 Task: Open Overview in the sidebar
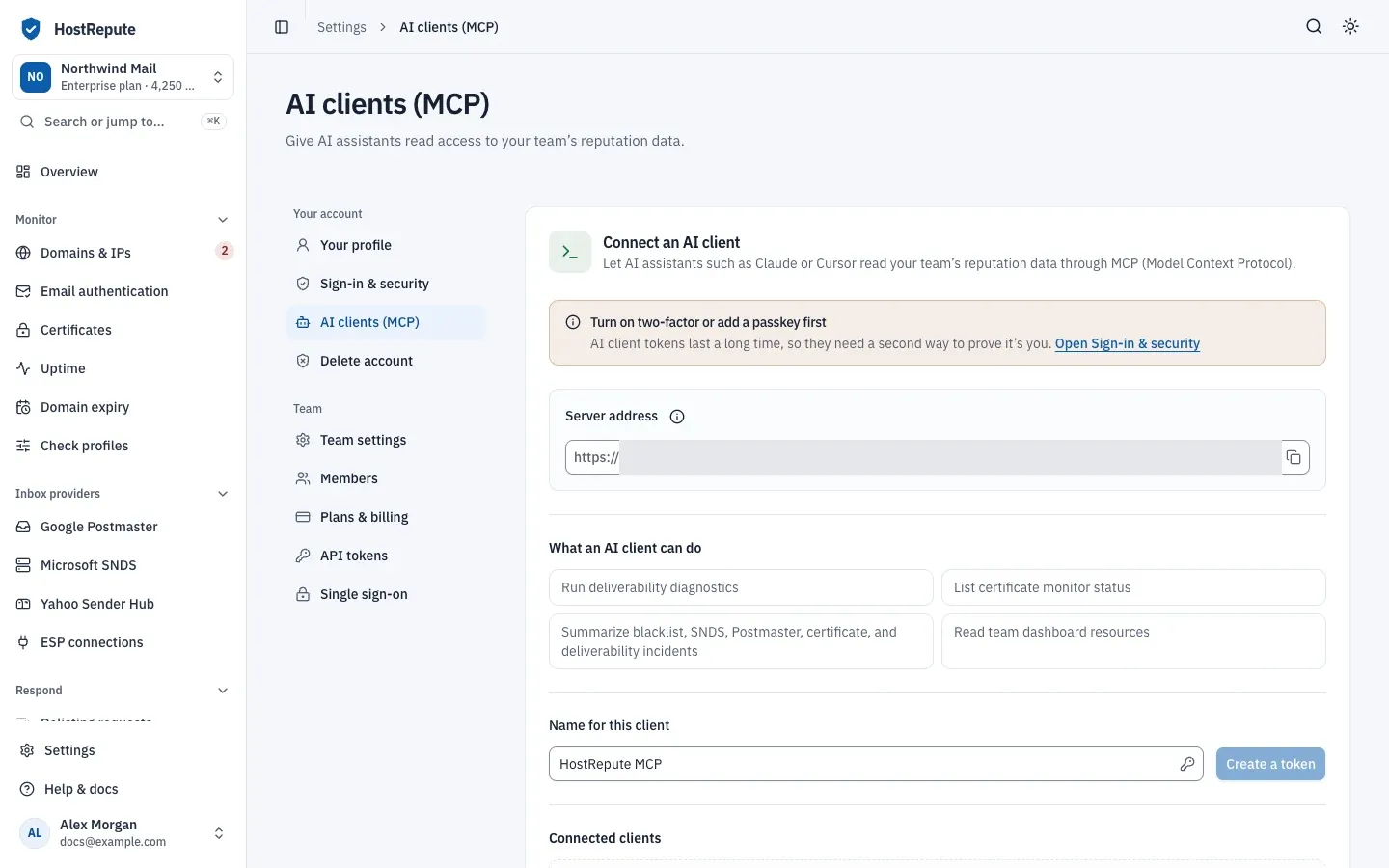coord(123,172)
